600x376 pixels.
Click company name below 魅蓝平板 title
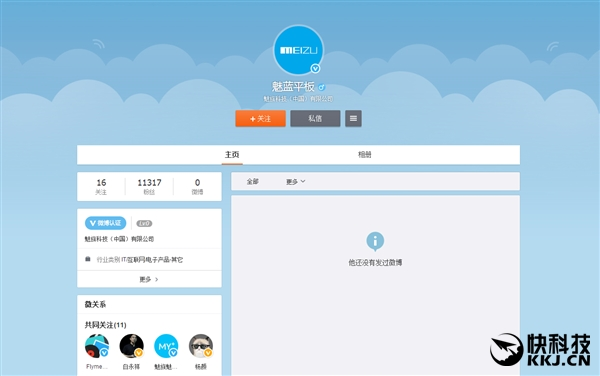pos(298,99)
